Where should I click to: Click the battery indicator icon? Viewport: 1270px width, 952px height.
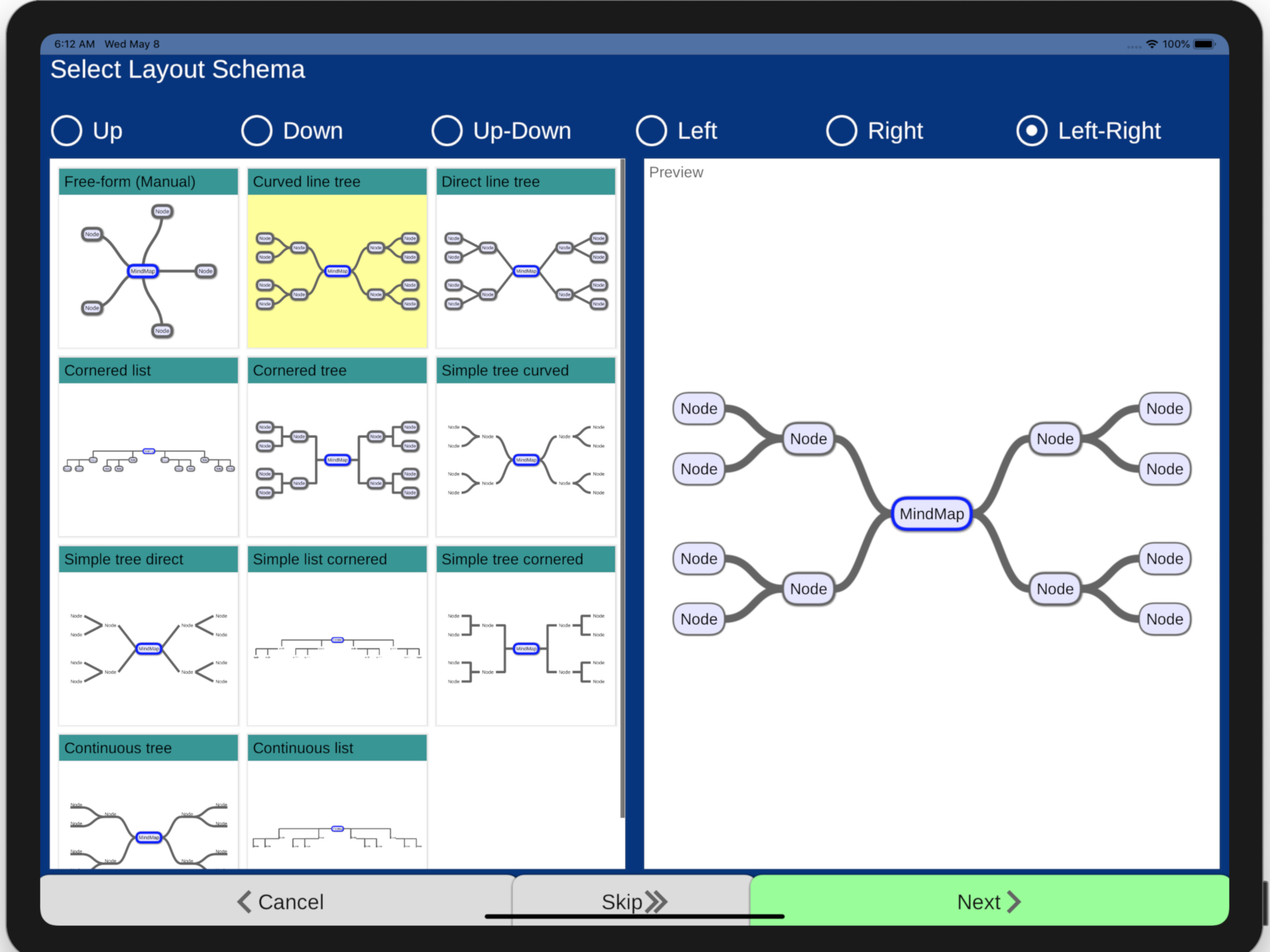1204,44
